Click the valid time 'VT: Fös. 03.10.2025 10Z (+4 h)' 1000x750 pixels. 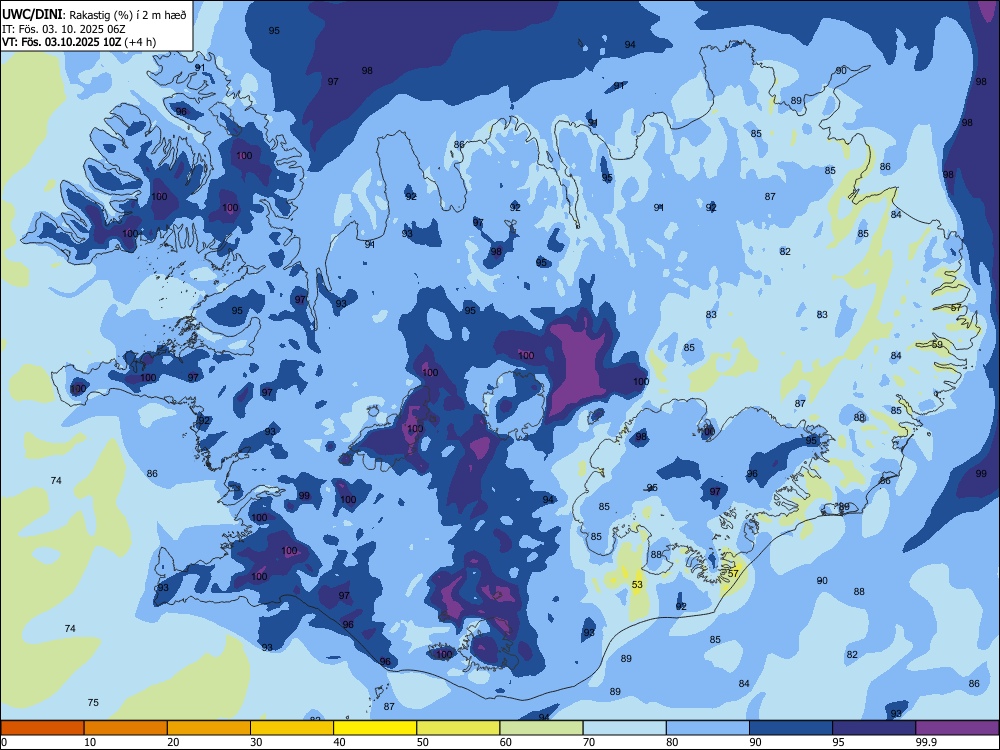pyautogui.click(x=79, y=42)
